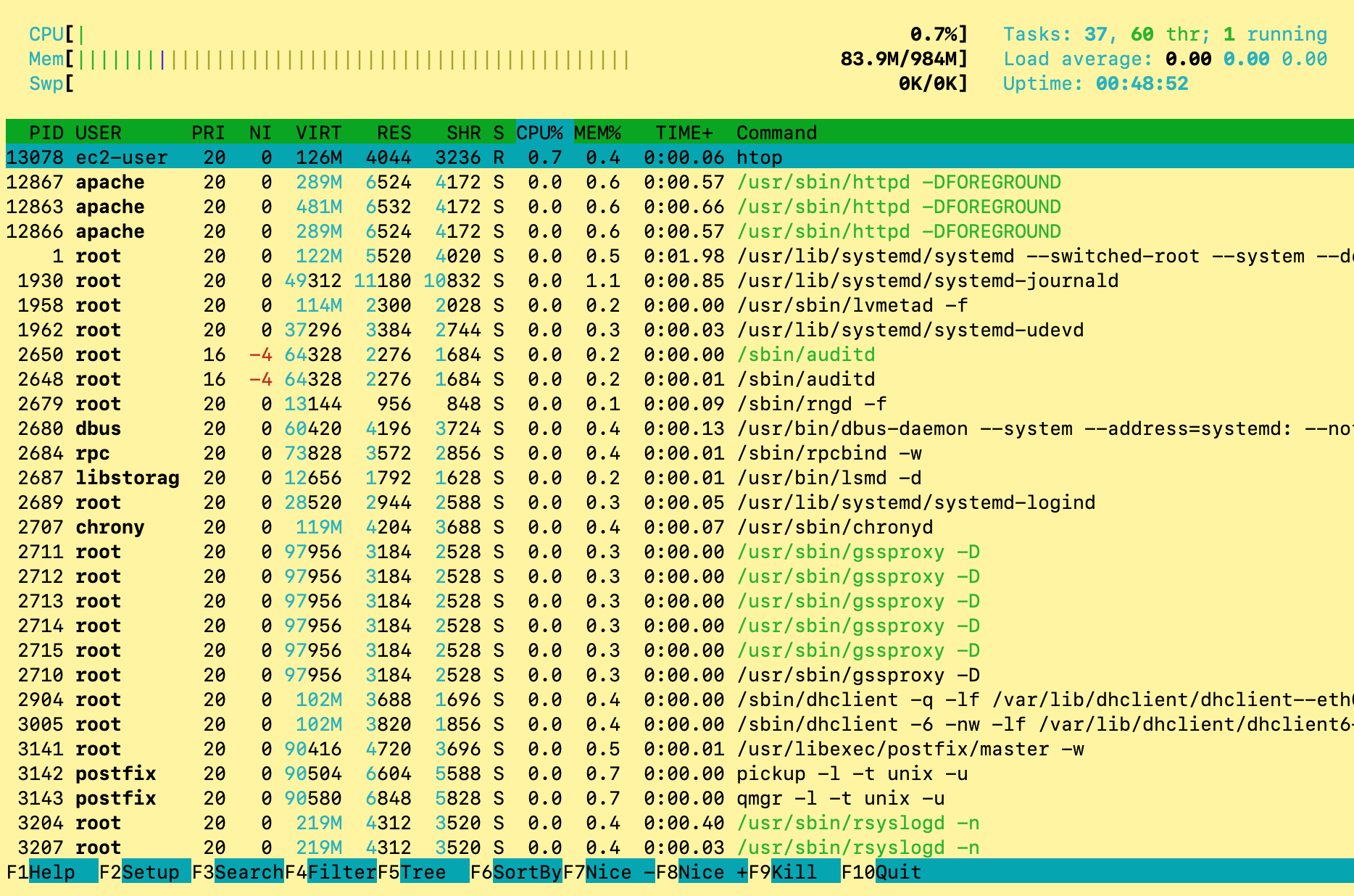Image resolution: width=1354 pixels, height=896 pixels.
Task: Select dhclient process row PID 2904
Action: coord(680,700)
